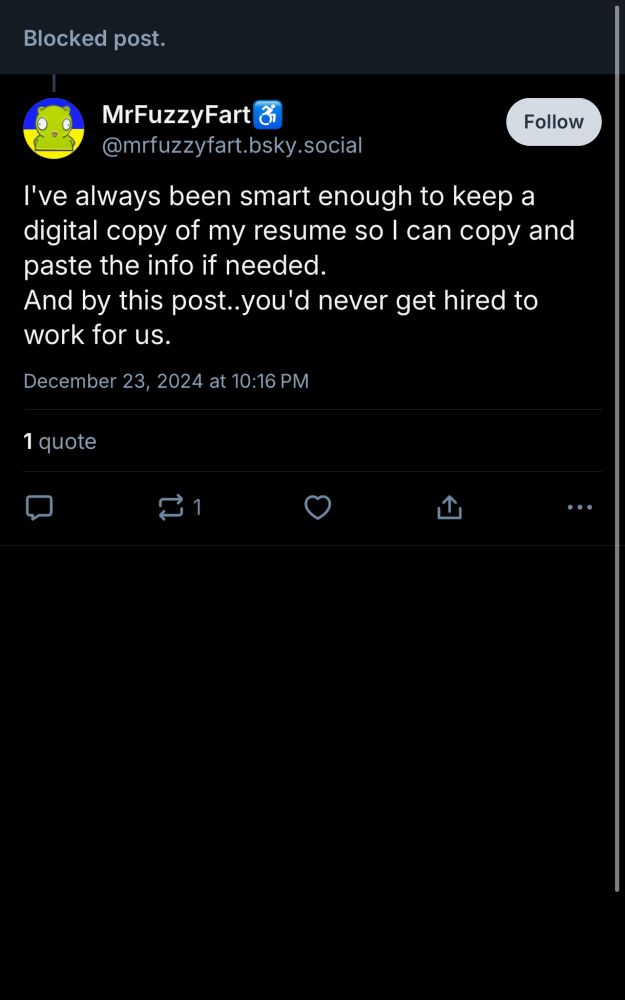Click the "you'd never get hired" sentence

click(x=280, y=301)
